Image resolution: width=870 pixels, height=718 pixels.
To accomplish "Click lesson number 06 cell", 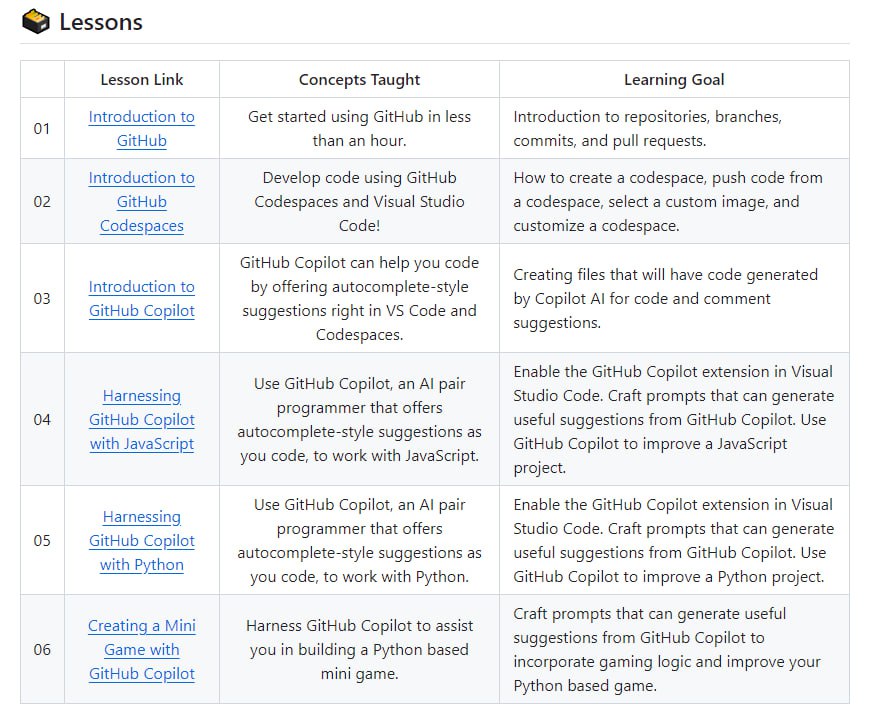I will 42,649.
